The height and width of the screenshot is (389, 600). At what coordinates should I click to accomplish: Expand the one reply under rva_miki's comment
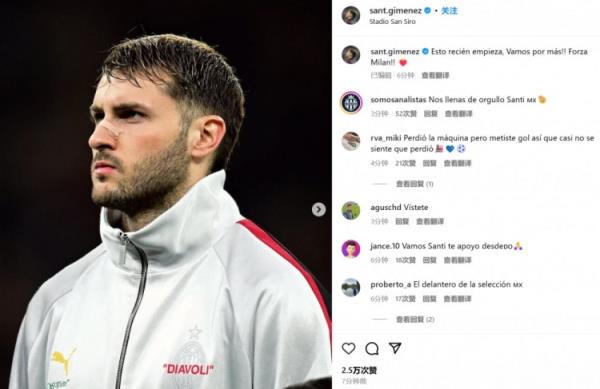click(415, 184)
